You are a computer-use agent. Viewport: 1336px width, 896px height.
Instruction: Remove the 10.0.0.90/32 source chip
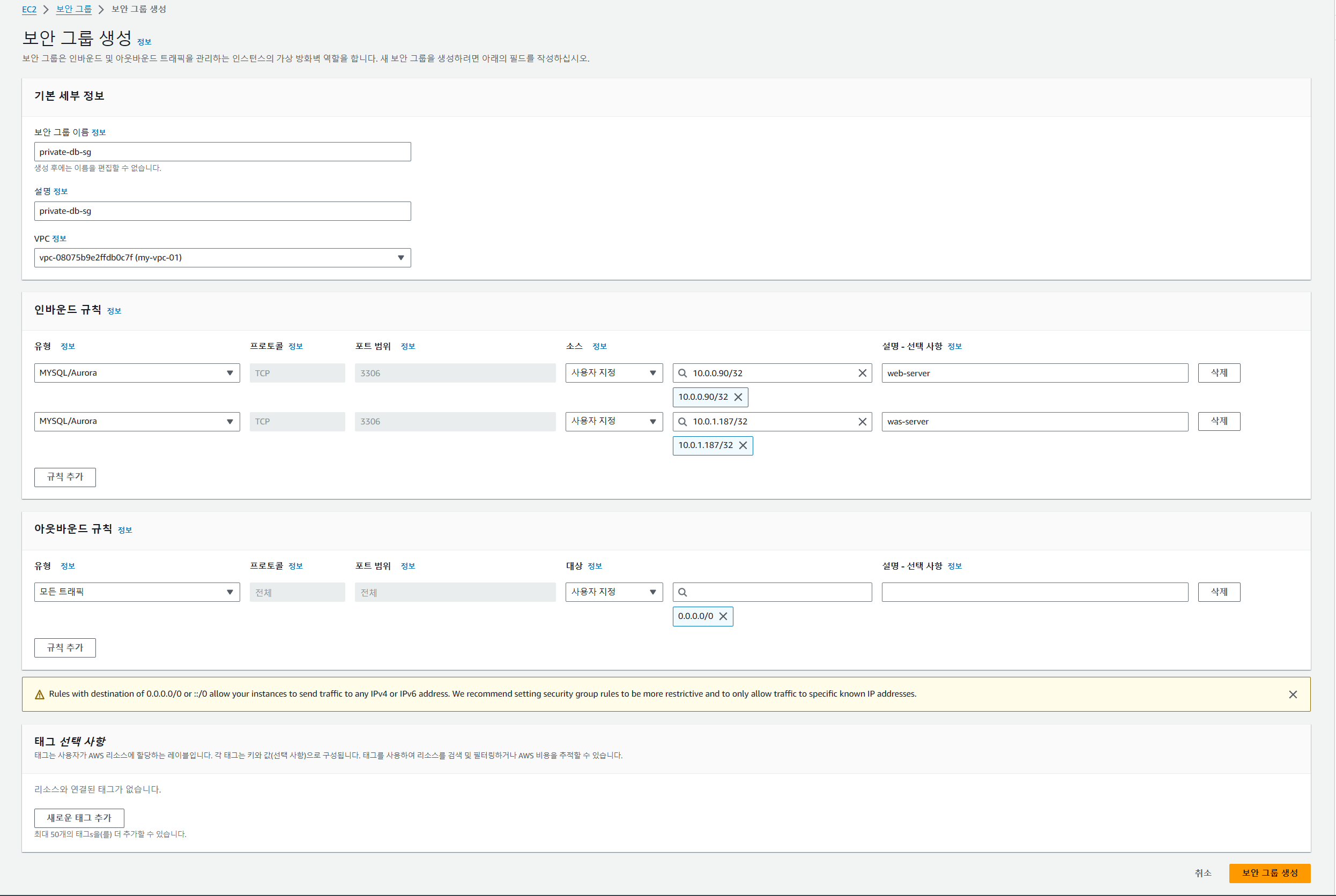738,397
